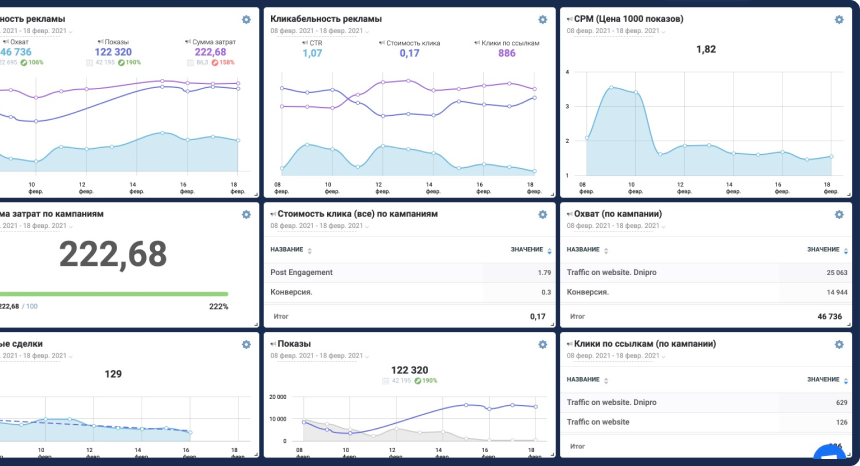
Task: Select Конверсия row in Охват table
Action: pos(588,292)
